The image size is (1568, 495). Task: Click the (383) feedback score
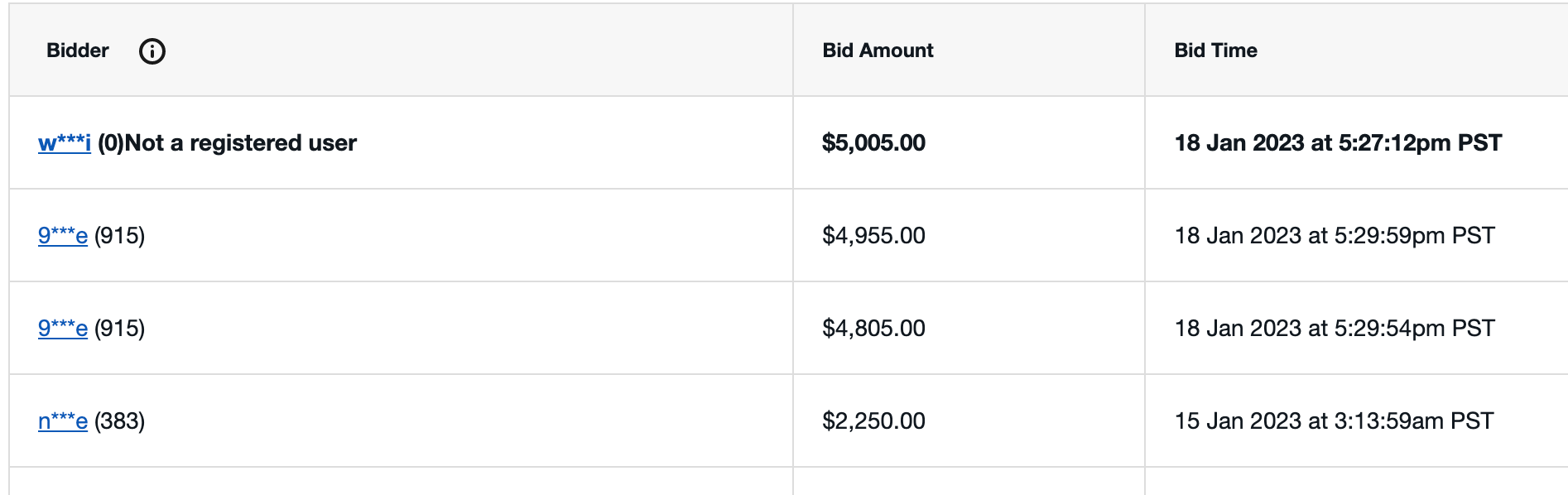click(120, 421)
